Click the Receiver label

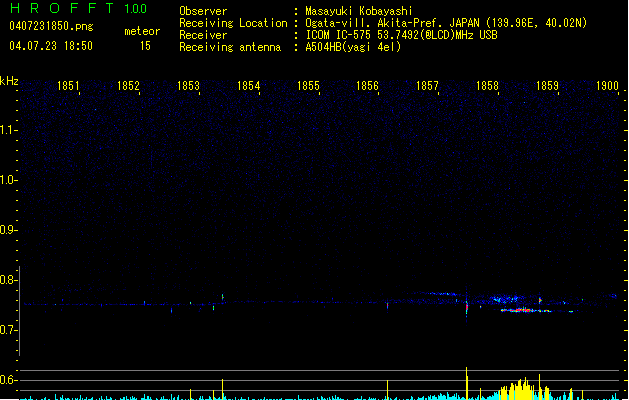(x=203, y=35)
